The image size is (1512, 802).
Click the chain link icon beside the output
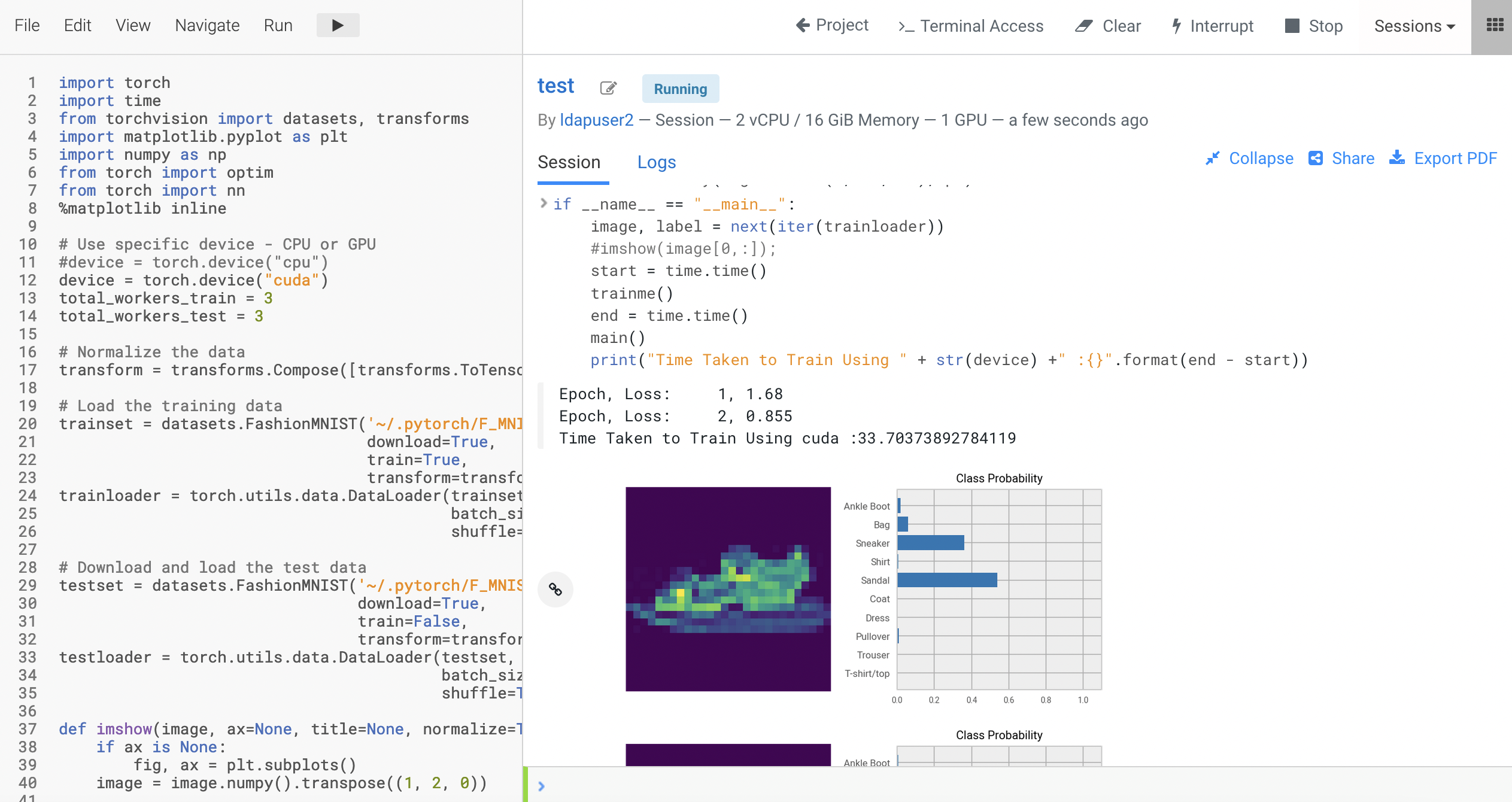coord(555,589)
